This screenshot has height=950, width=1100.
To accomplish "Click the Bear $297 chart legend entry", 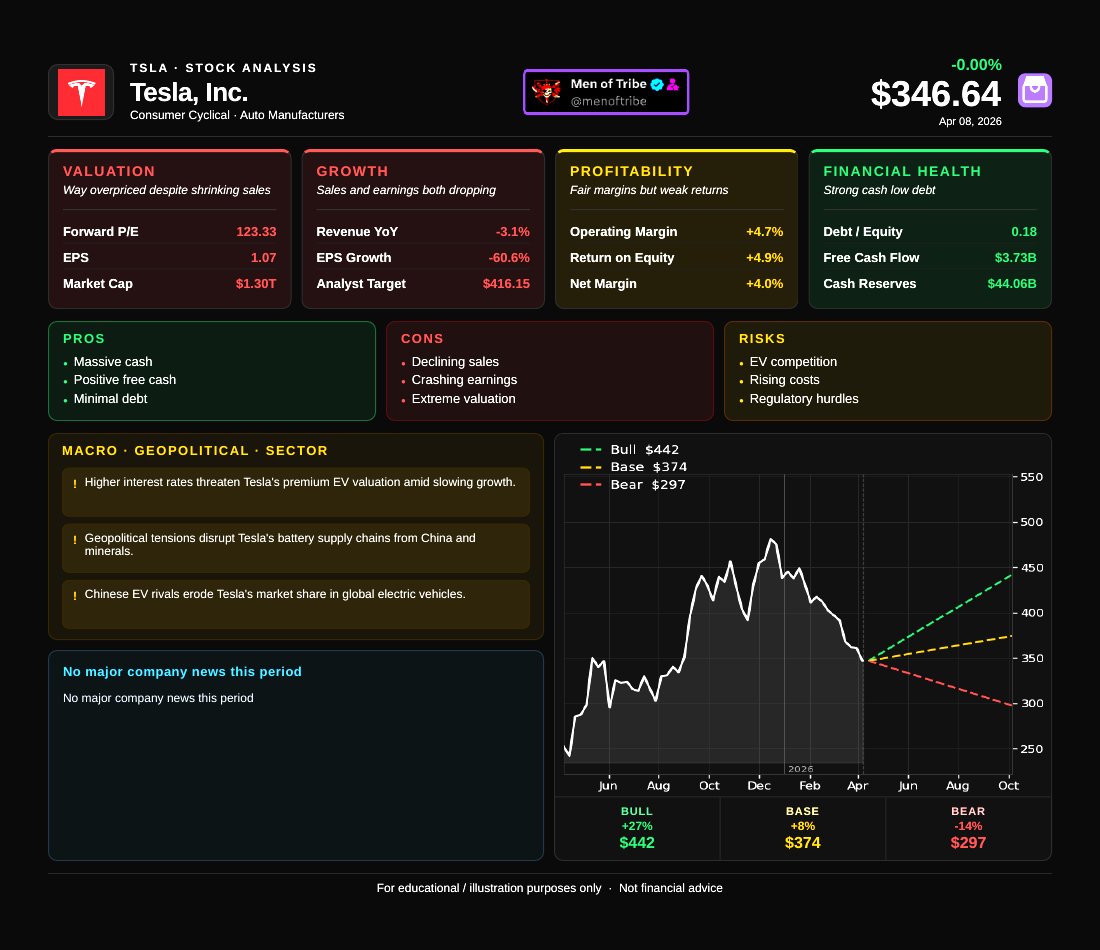I will coord(633,484).
